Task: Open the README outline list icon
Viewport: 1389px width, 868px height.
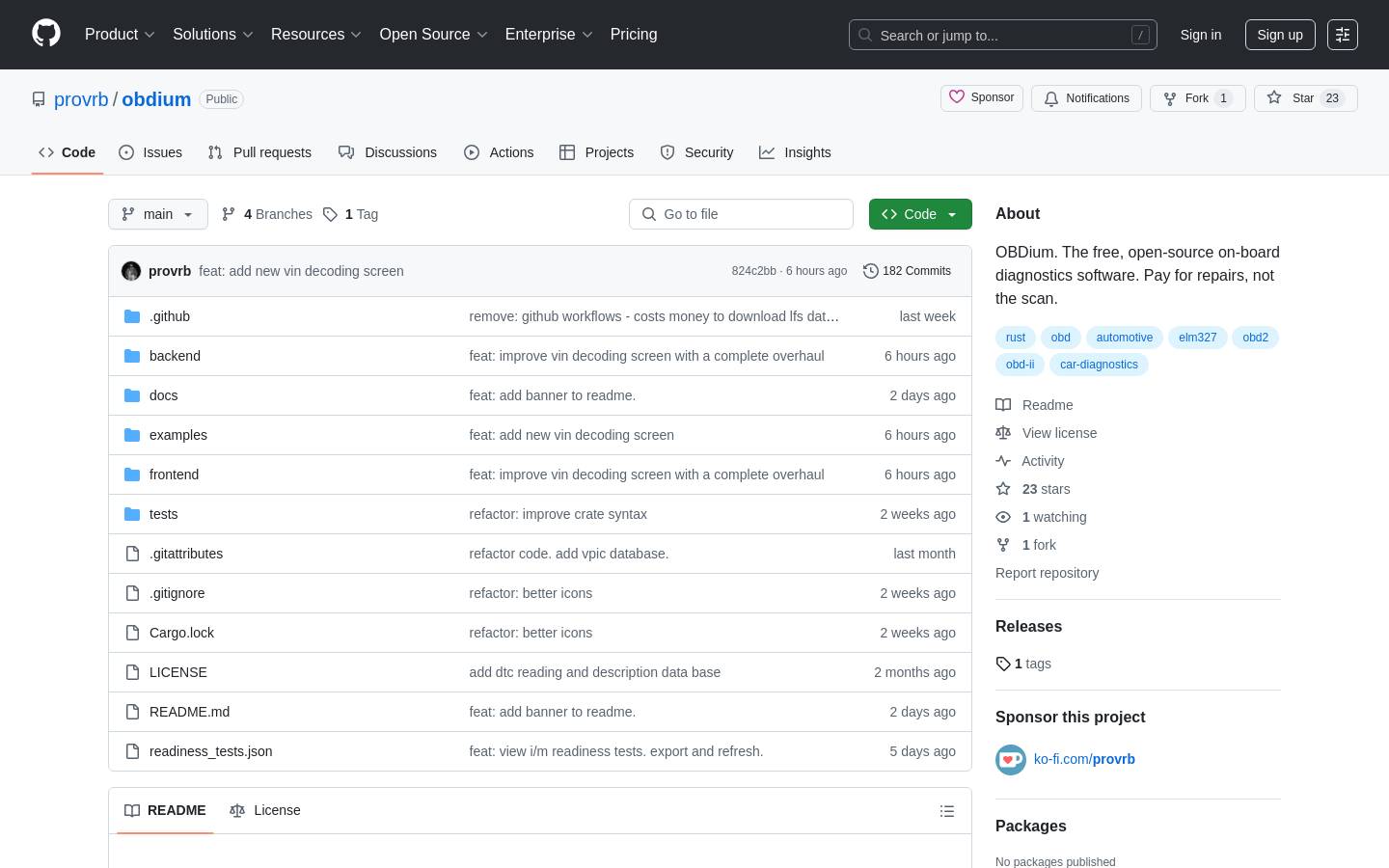Action: coord(947,811)
